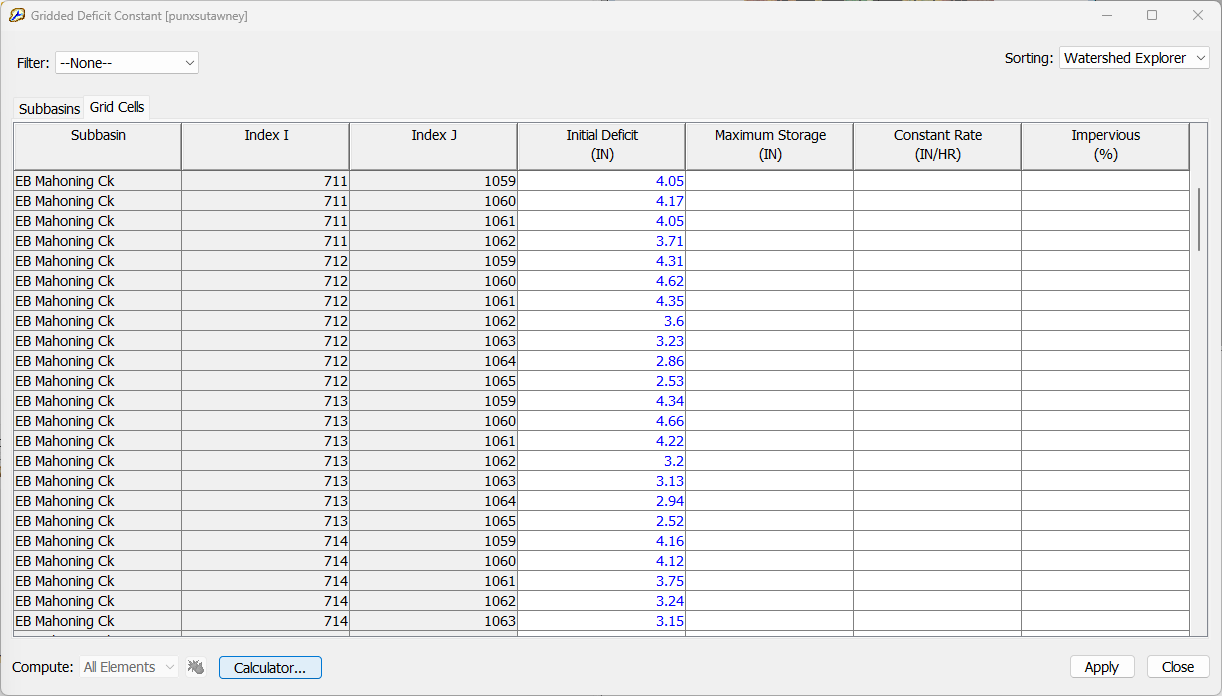The width and height of the screenshot is (1222, 696).
Task: Click the Constant Rate (IN/HR) column header
Action: (x=938, y=146)
